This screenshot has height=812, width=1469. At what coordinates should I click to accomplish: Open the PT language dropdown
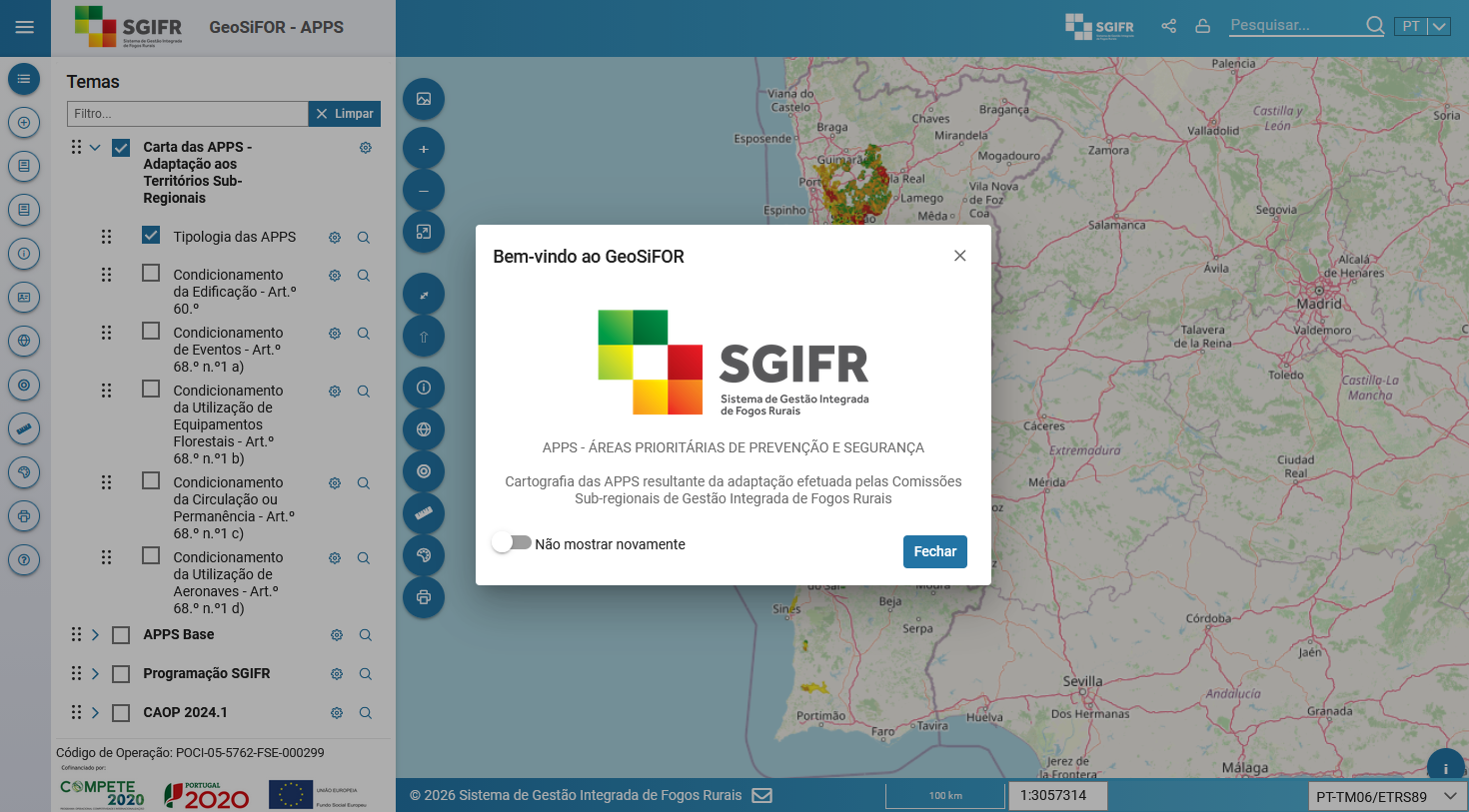pos(1422,26)
